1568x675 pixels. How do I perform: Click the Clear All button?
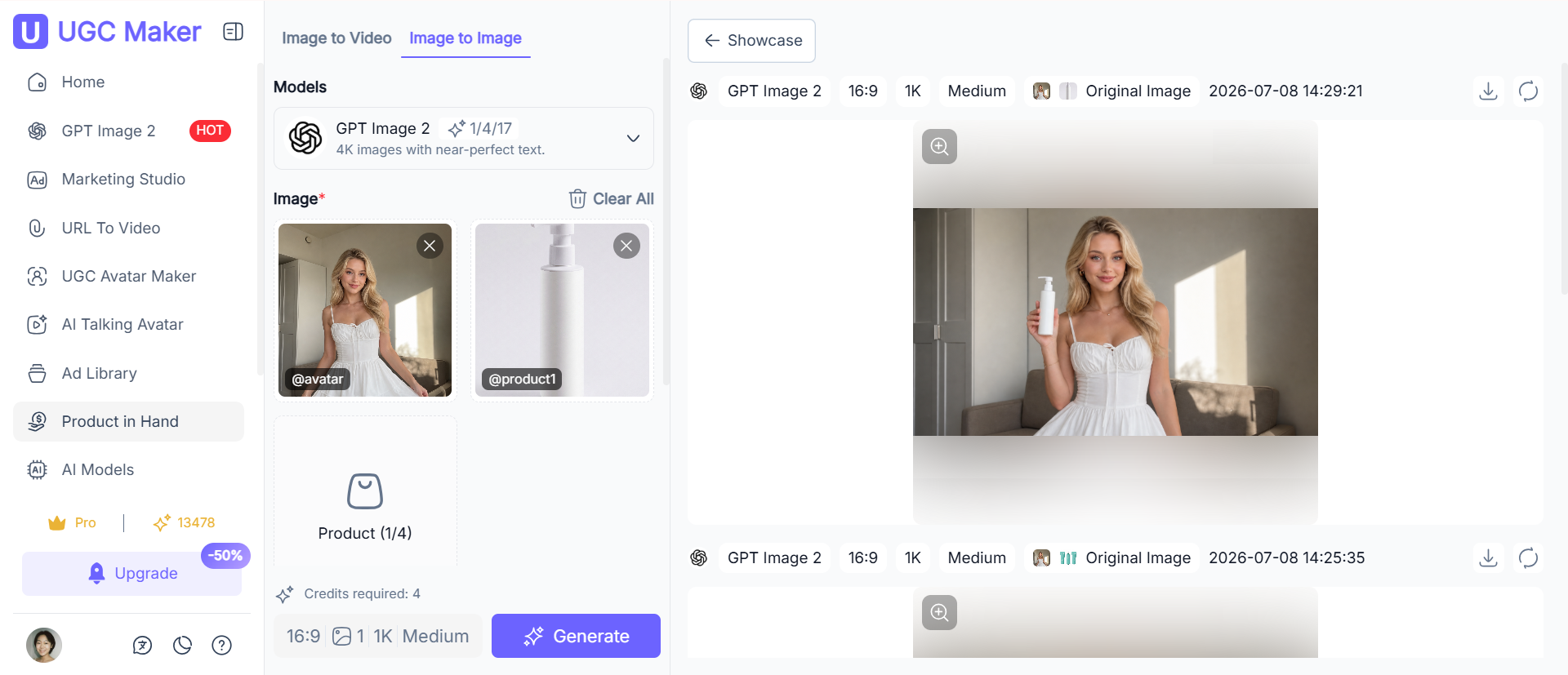(611, 198)
